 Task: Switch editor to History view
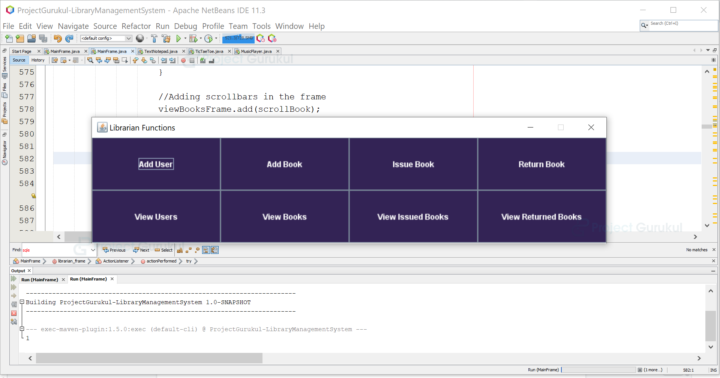(x=38, y=60)
